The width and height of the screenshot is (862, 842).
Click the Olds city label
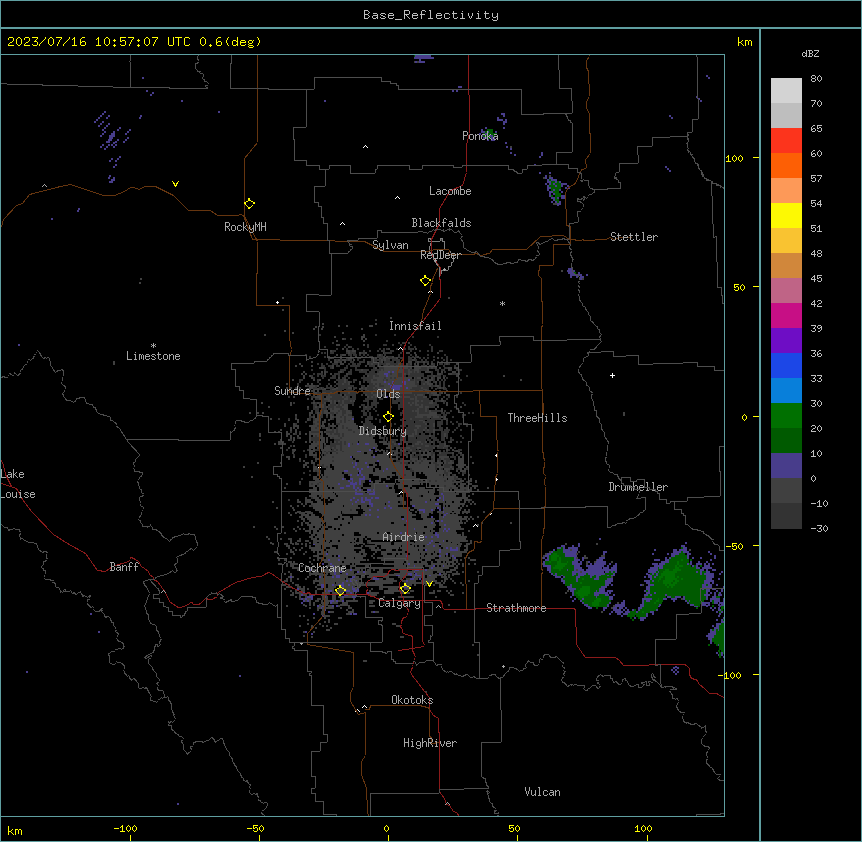point(388,394)
